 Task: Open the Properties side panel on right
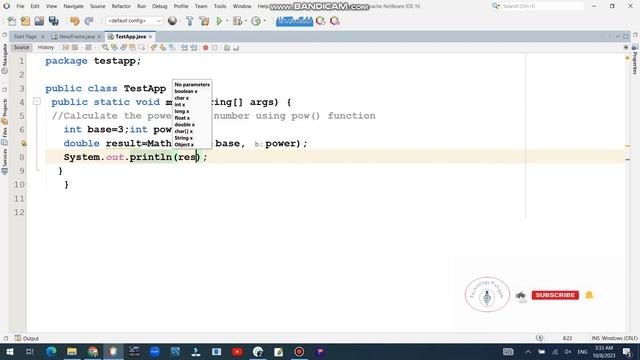635,59
